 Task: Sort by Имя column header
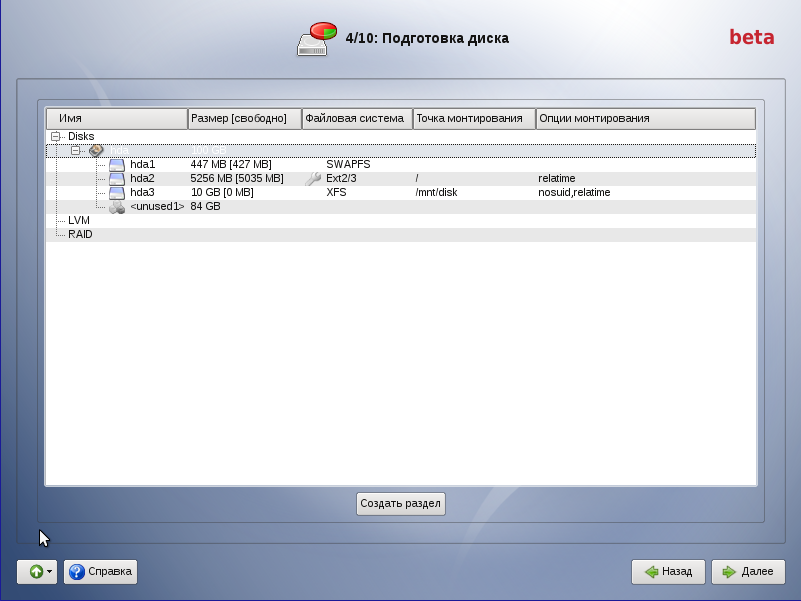pos(116,118)
